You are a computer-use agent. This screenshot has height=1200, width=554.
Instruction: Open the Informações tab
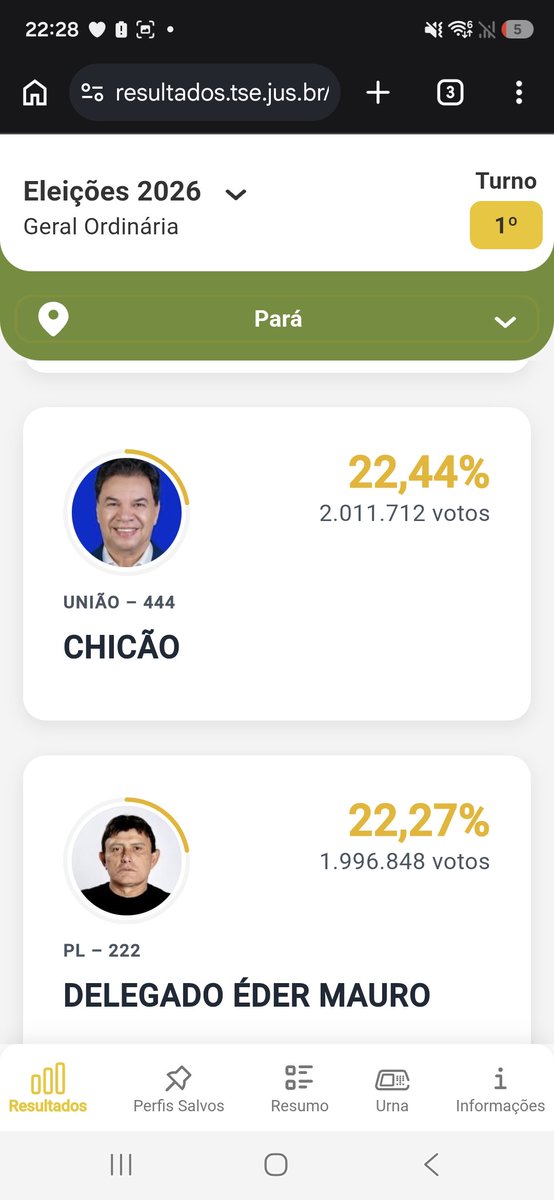500,1089
